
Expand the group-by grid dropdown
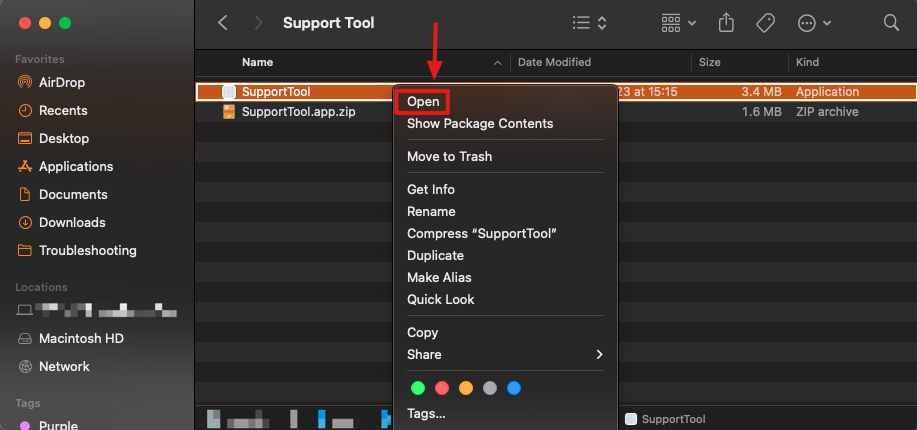pyautogui.click(x=679, y=22)
